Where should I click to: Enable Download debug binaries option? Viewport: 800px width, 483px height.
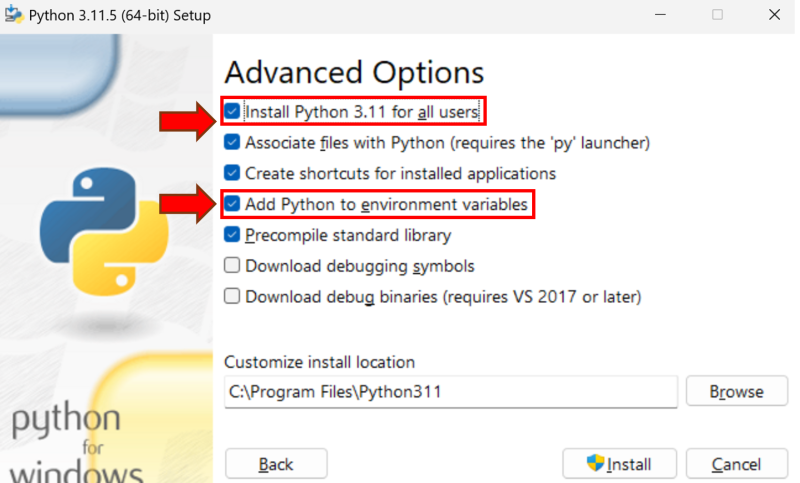coord(232,296)
